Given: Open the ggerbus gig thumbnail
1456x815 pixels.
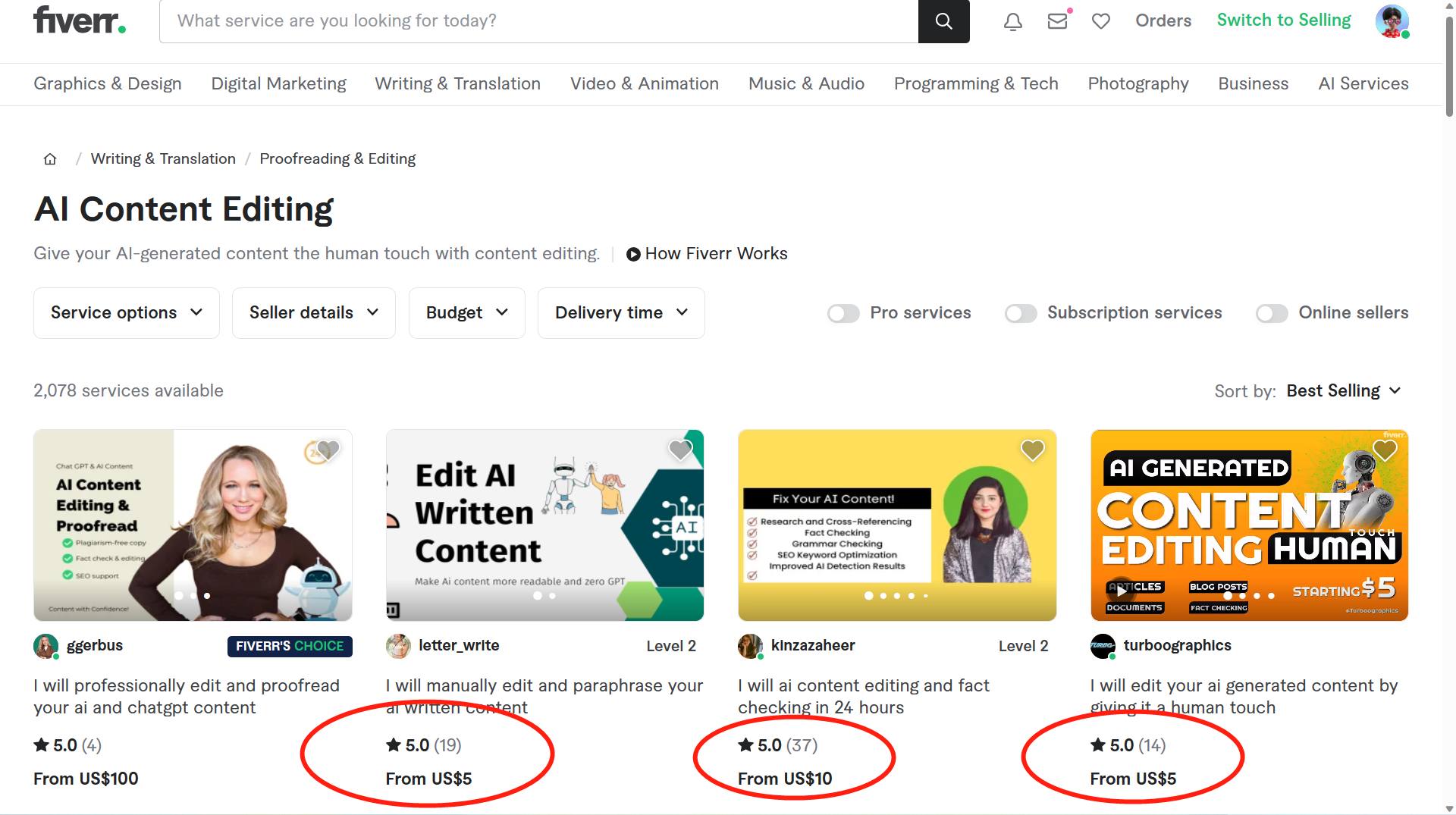Looking at the screenshot, I should [x=193, y=525].
